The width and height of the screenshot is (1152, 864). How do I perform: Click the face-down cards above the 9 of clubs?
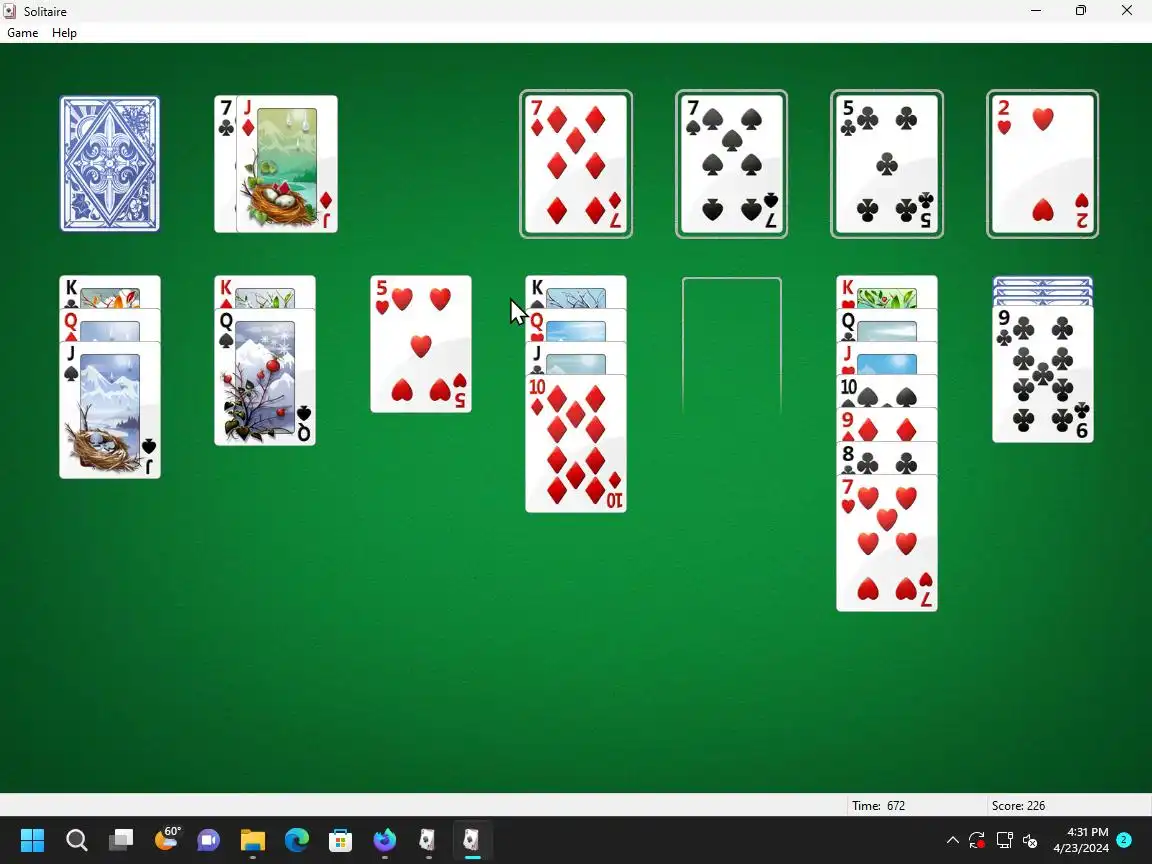click(x=1043, y=290)
